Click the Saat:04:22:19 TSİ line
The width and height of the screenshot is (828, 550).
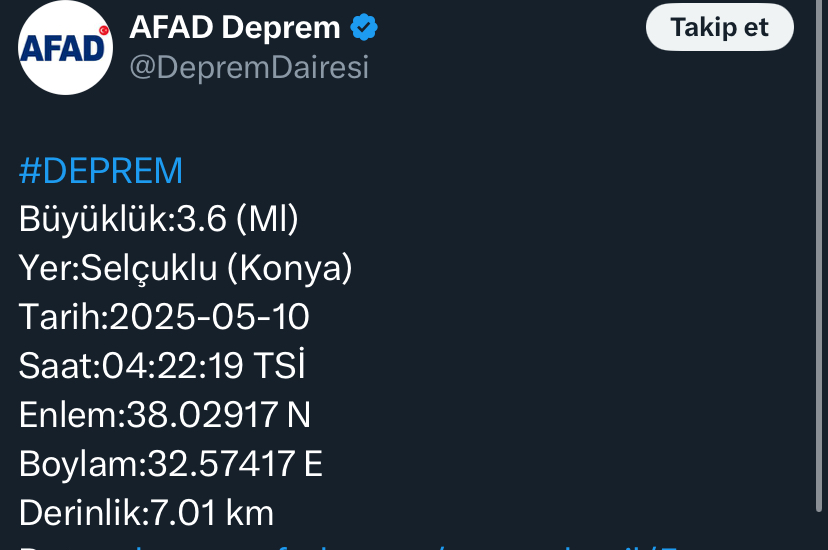click(x=162, y=365)
